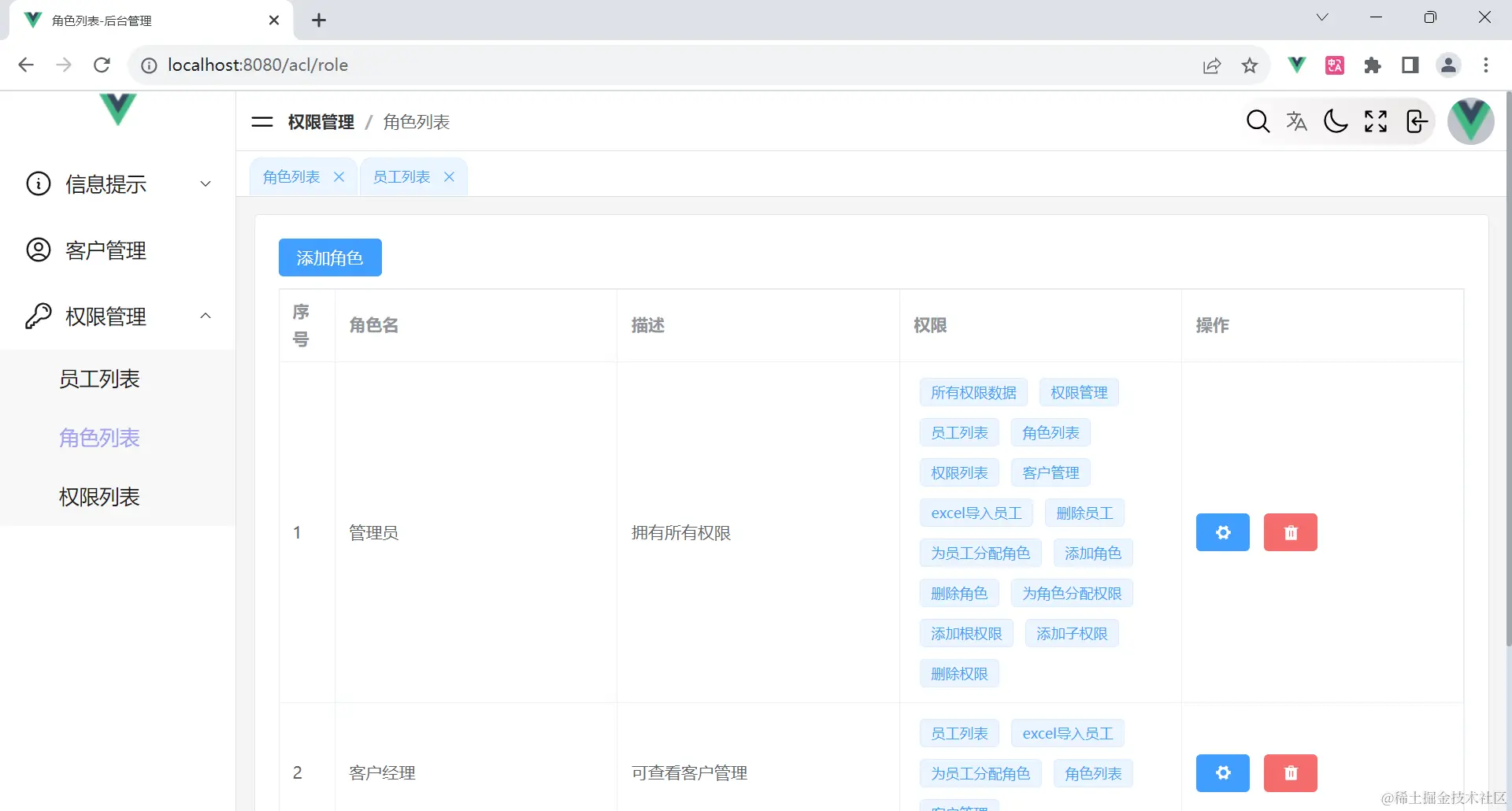Toggle dark mode with the moon icon
Viewport: 1512px width, 811px height.
tap(1336, 121)
